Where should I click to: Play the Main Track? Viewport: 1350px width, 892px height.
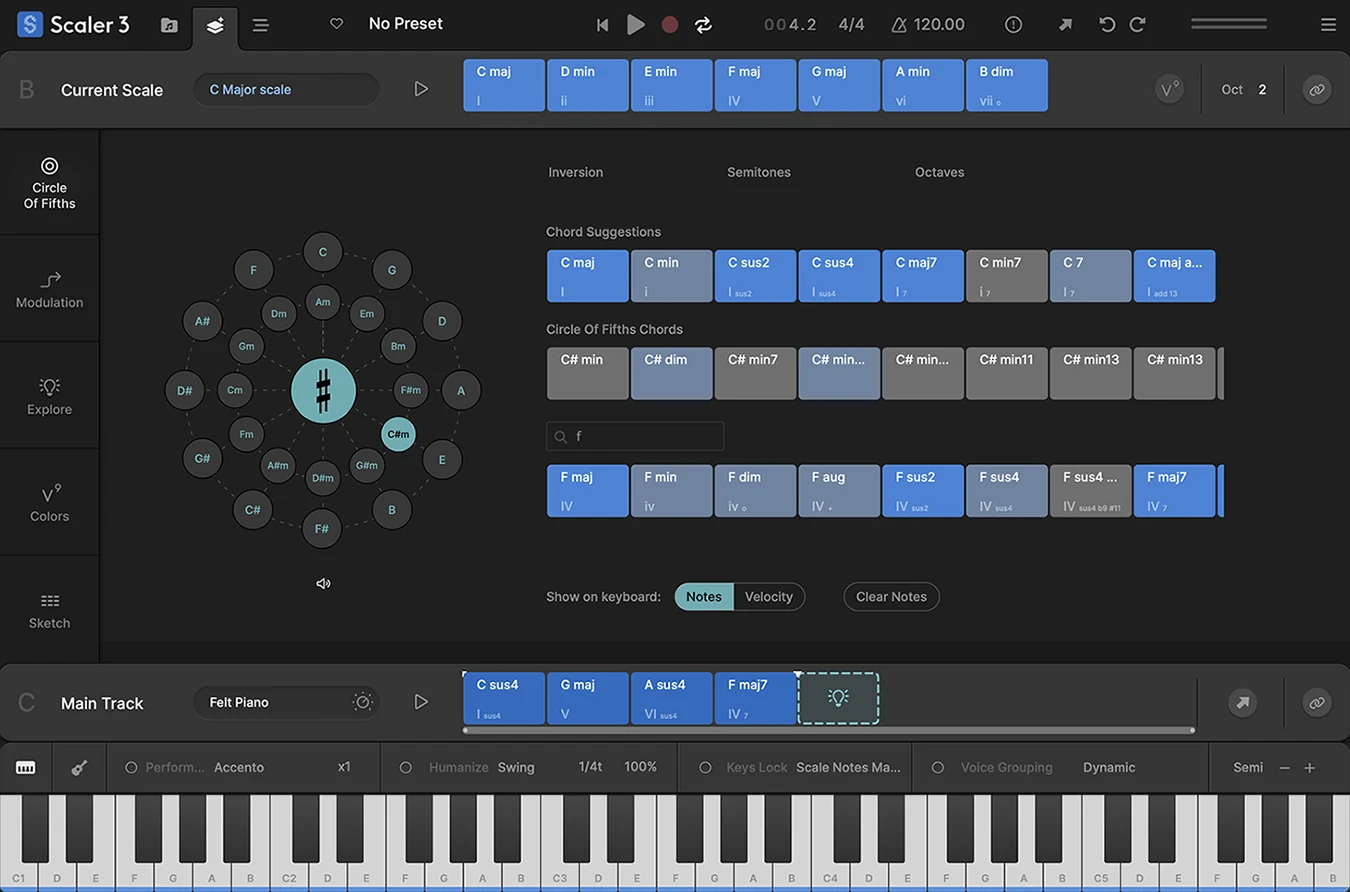421,702
